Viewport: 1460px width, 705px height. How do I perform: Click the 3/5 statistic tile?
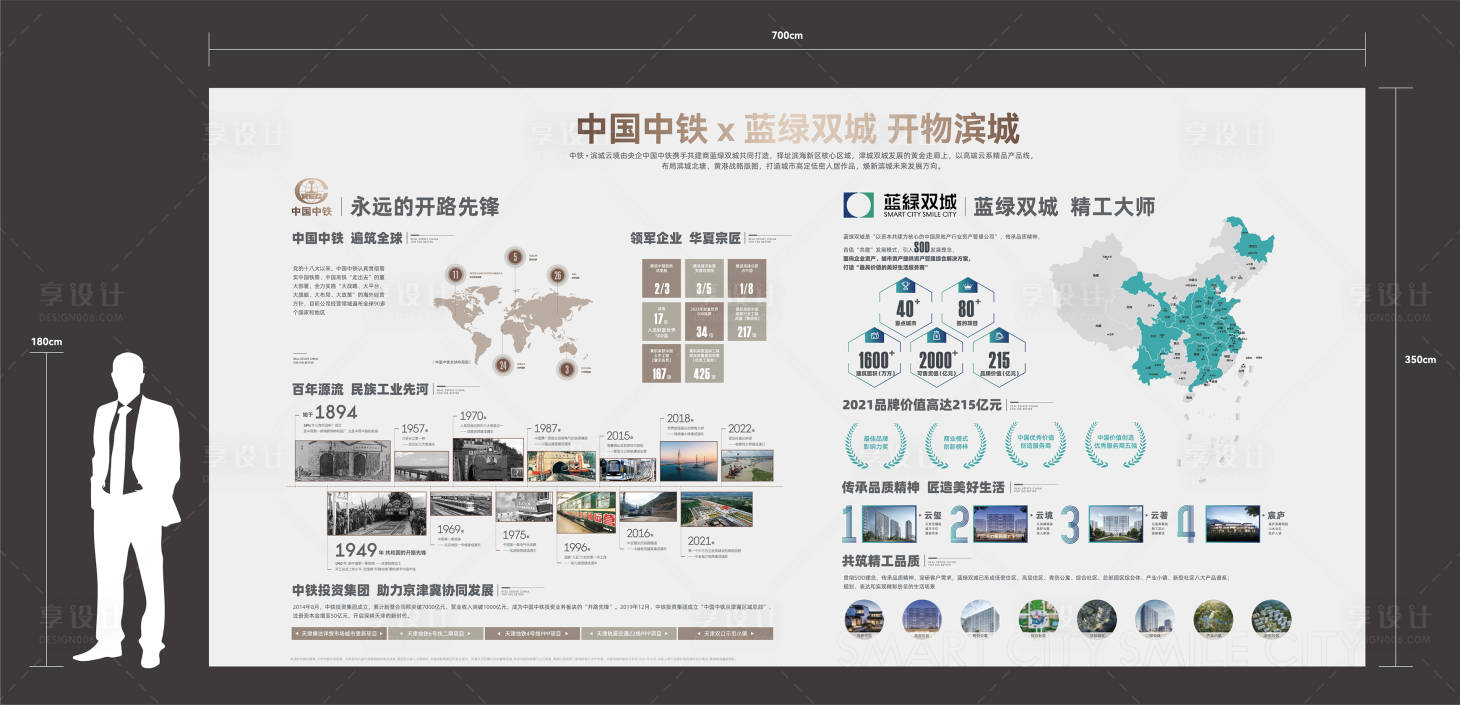[x=703, y=279]
